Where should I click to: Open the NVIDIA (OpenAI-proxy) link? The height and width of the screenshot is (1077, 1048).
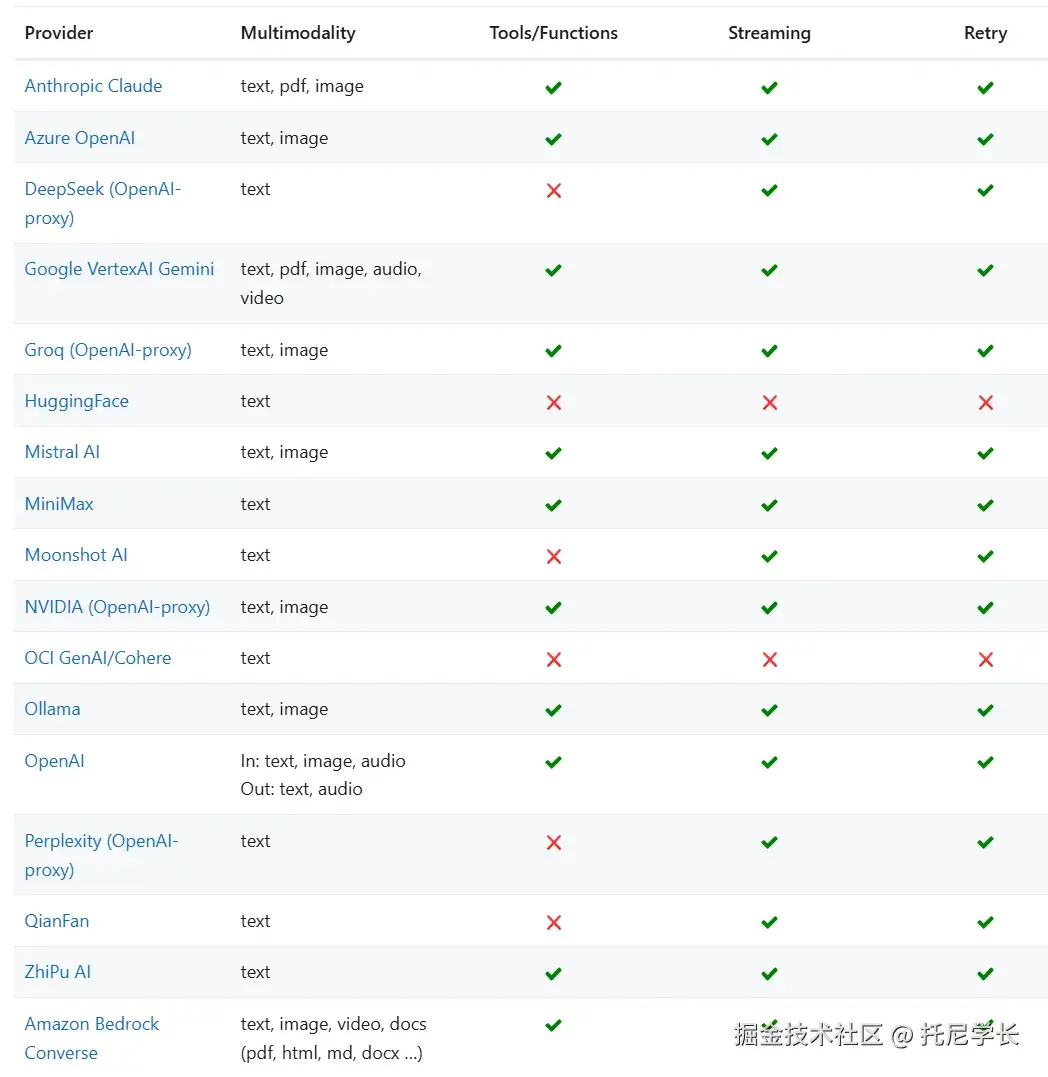[x=117, y=607]
